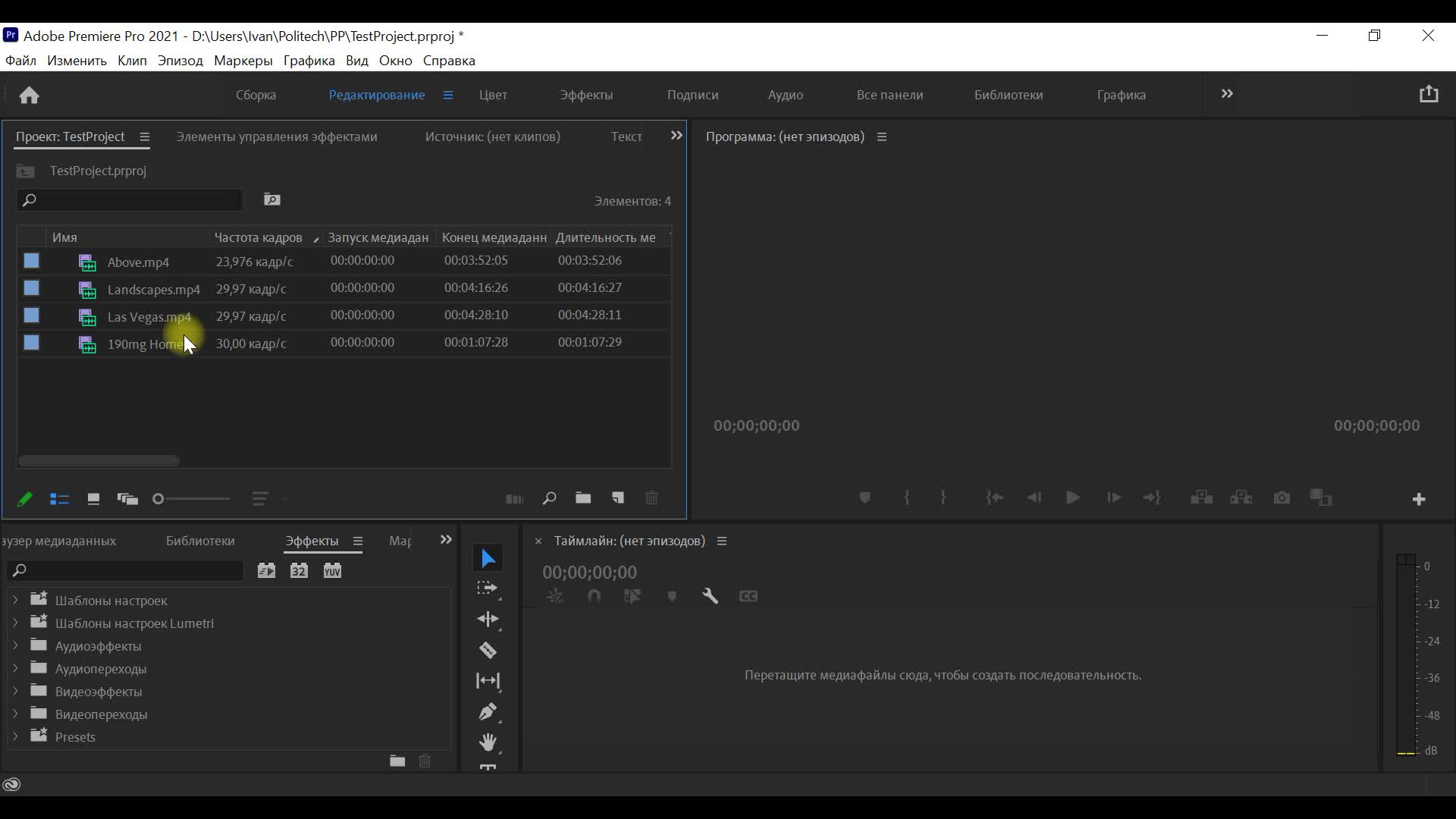Viewport: 1456px width, 819px height.
Task: Click the Project panel horizontal scrollbar
Action: [99, 461]
